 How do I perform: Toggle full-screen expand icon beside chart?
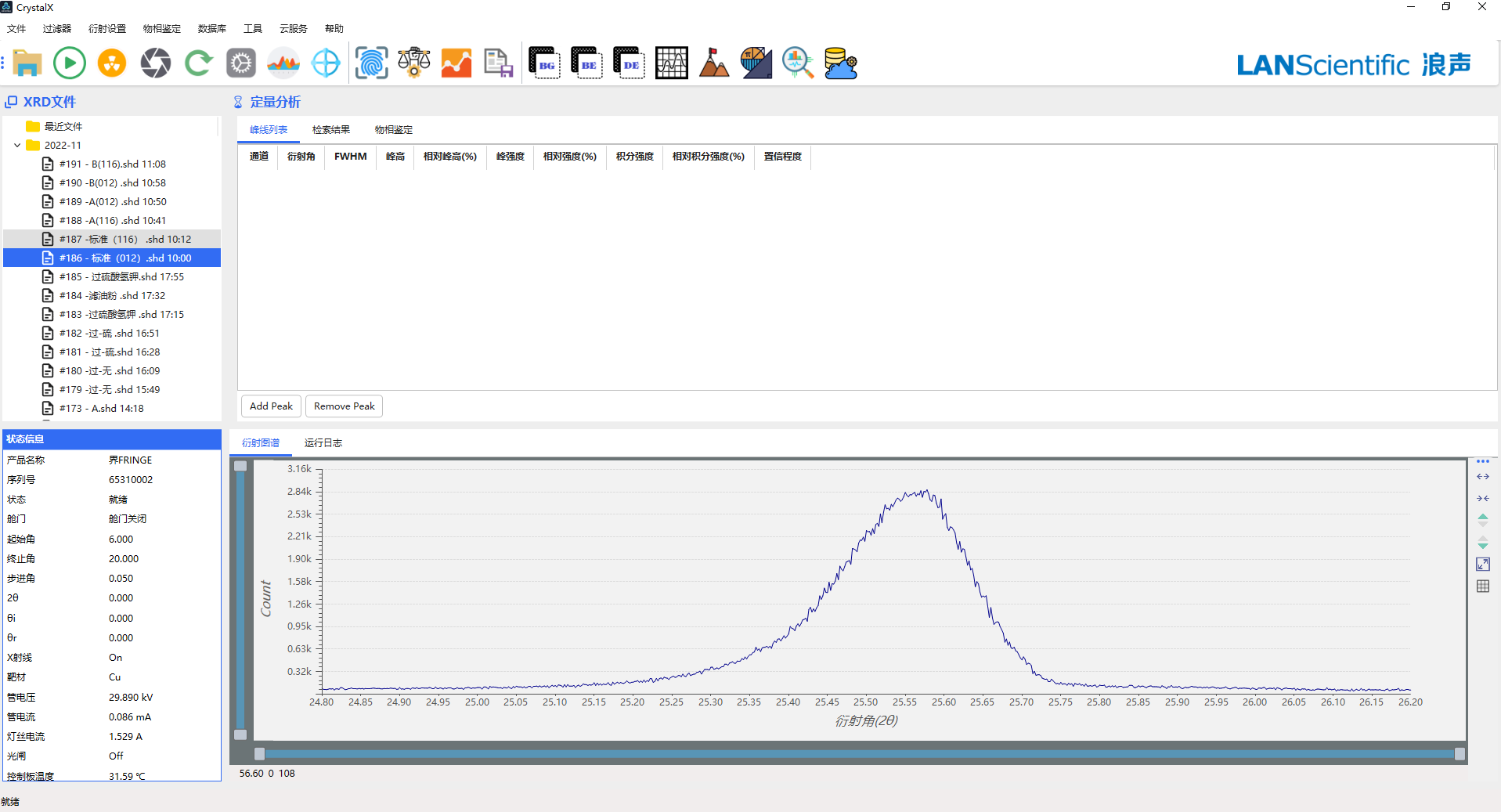click(x=1483, y=565)
